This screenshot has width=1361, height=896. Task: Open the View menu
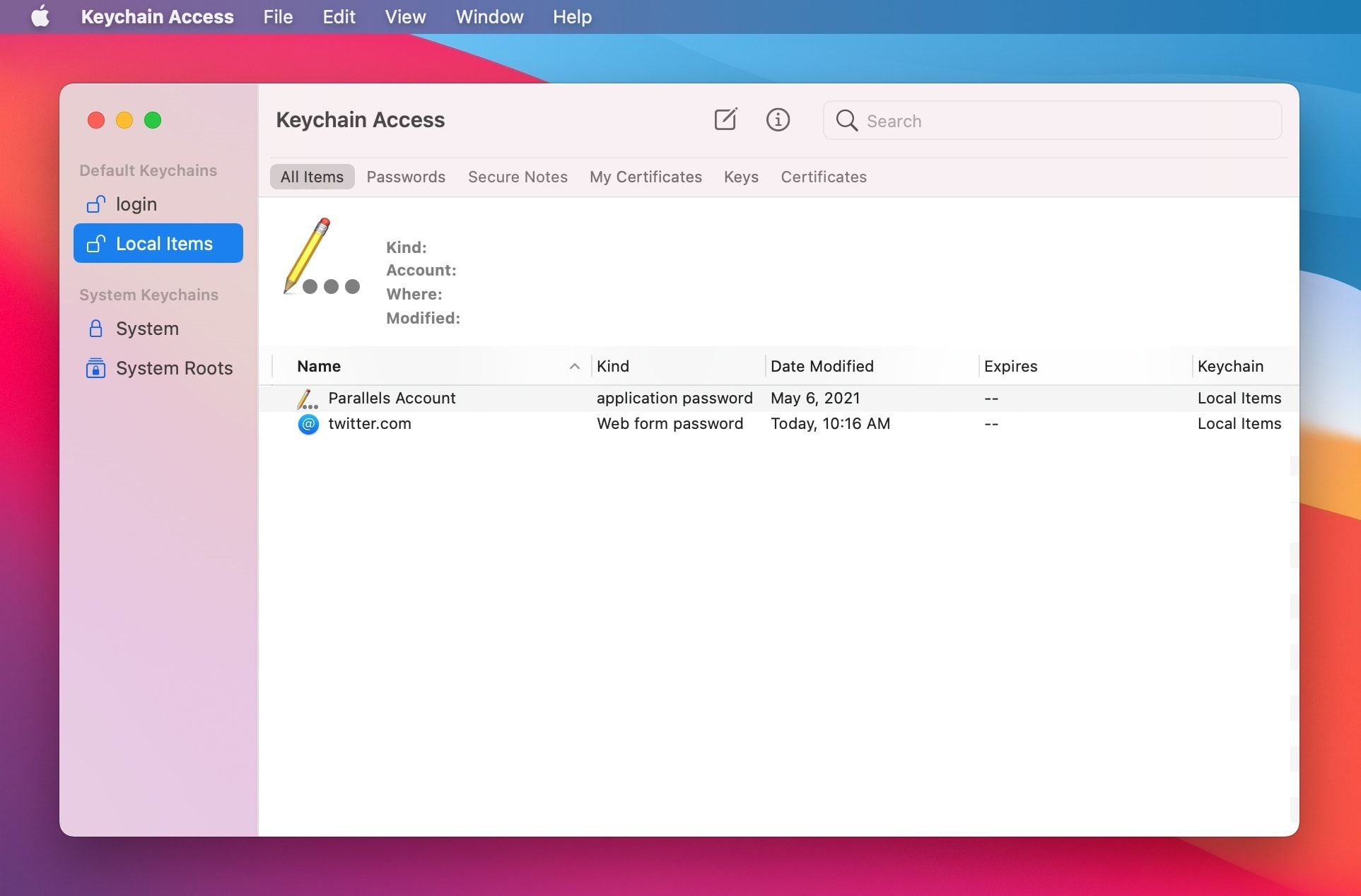405,16
